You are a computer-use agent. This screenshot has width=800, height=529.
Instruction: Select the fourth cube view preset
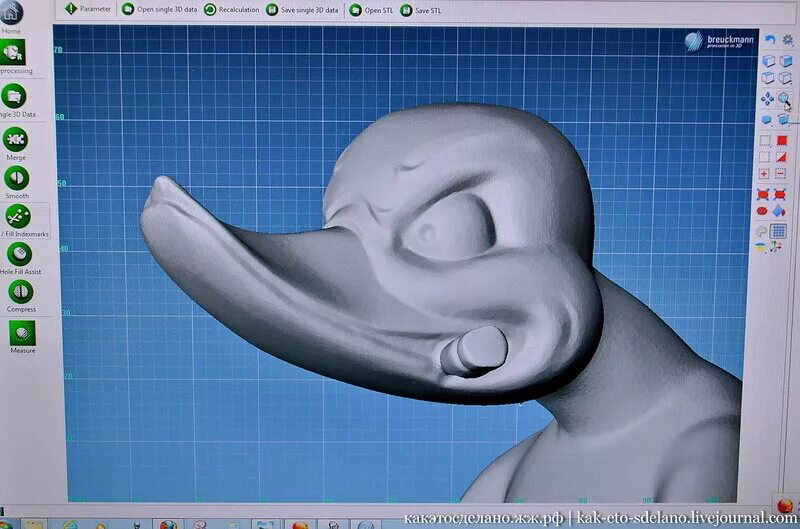[785, 78]
